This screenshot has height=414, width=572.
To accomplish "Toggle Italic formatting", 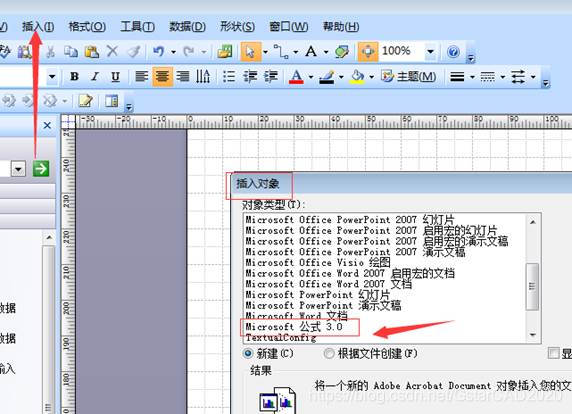I will tap(95, 77).
